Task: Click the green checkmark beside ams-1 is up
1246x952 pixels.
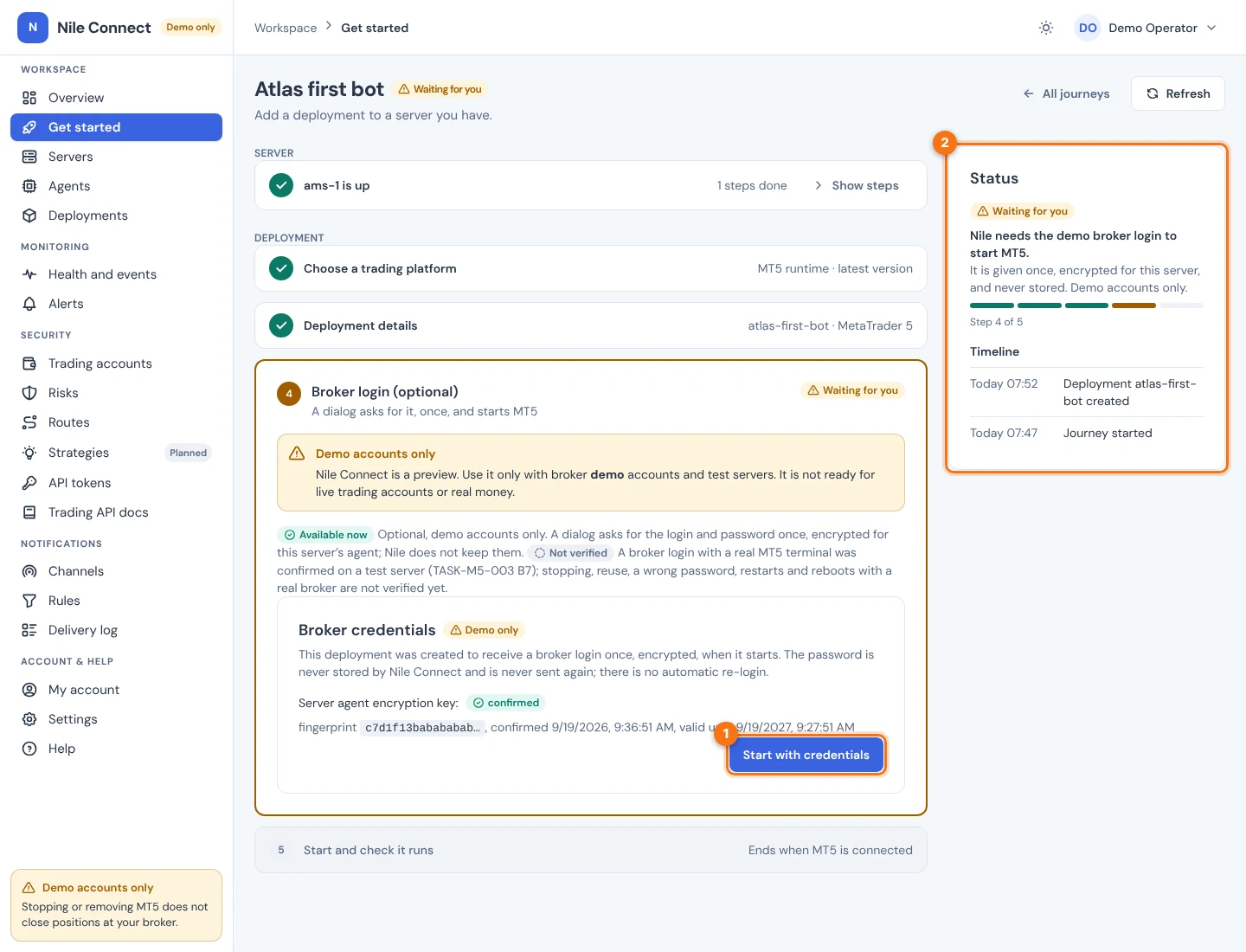Action: [281, 185]
